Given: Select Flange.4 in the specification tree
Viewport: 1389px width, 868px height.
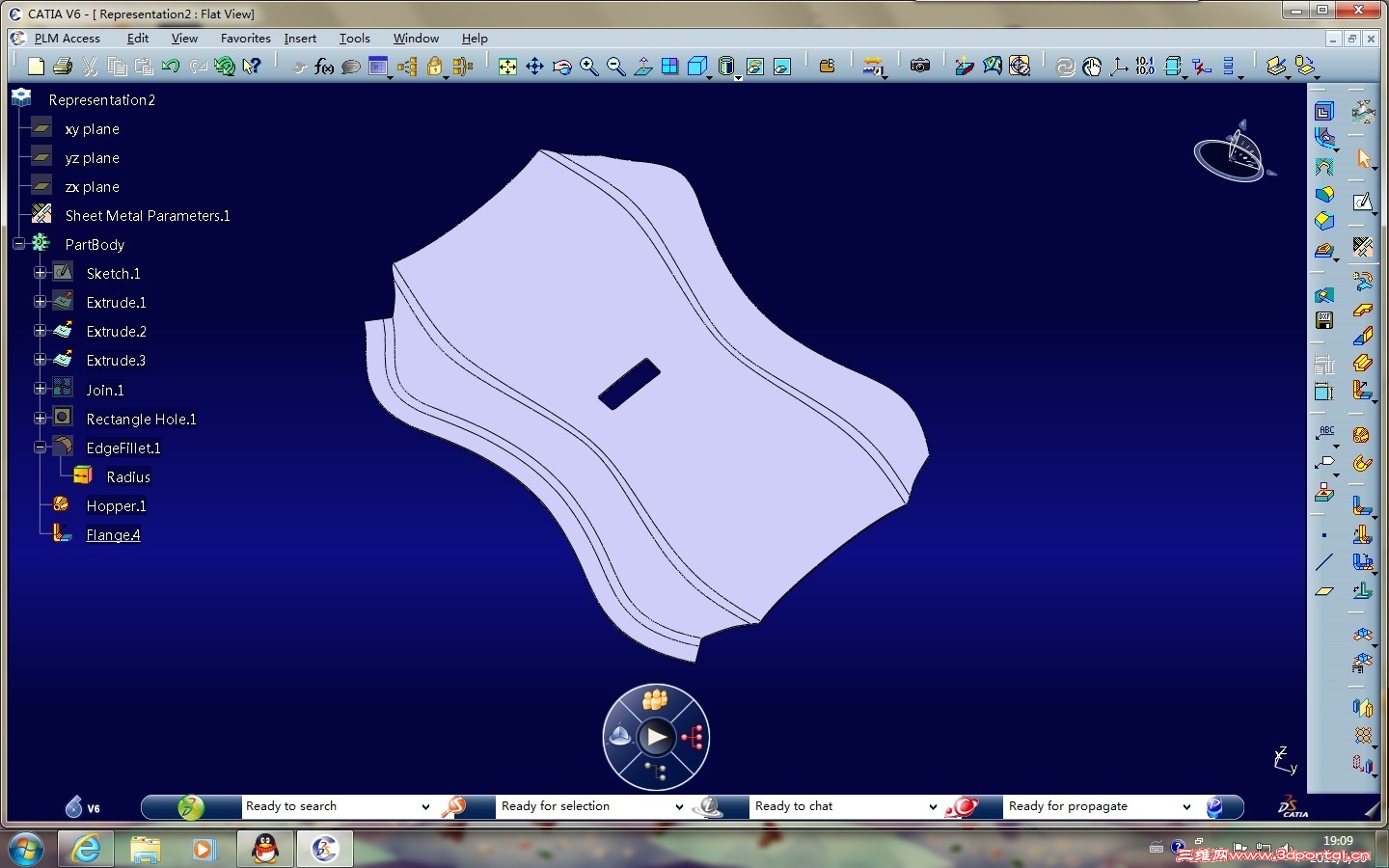Looking at the screenshot, I should (113, 535).
